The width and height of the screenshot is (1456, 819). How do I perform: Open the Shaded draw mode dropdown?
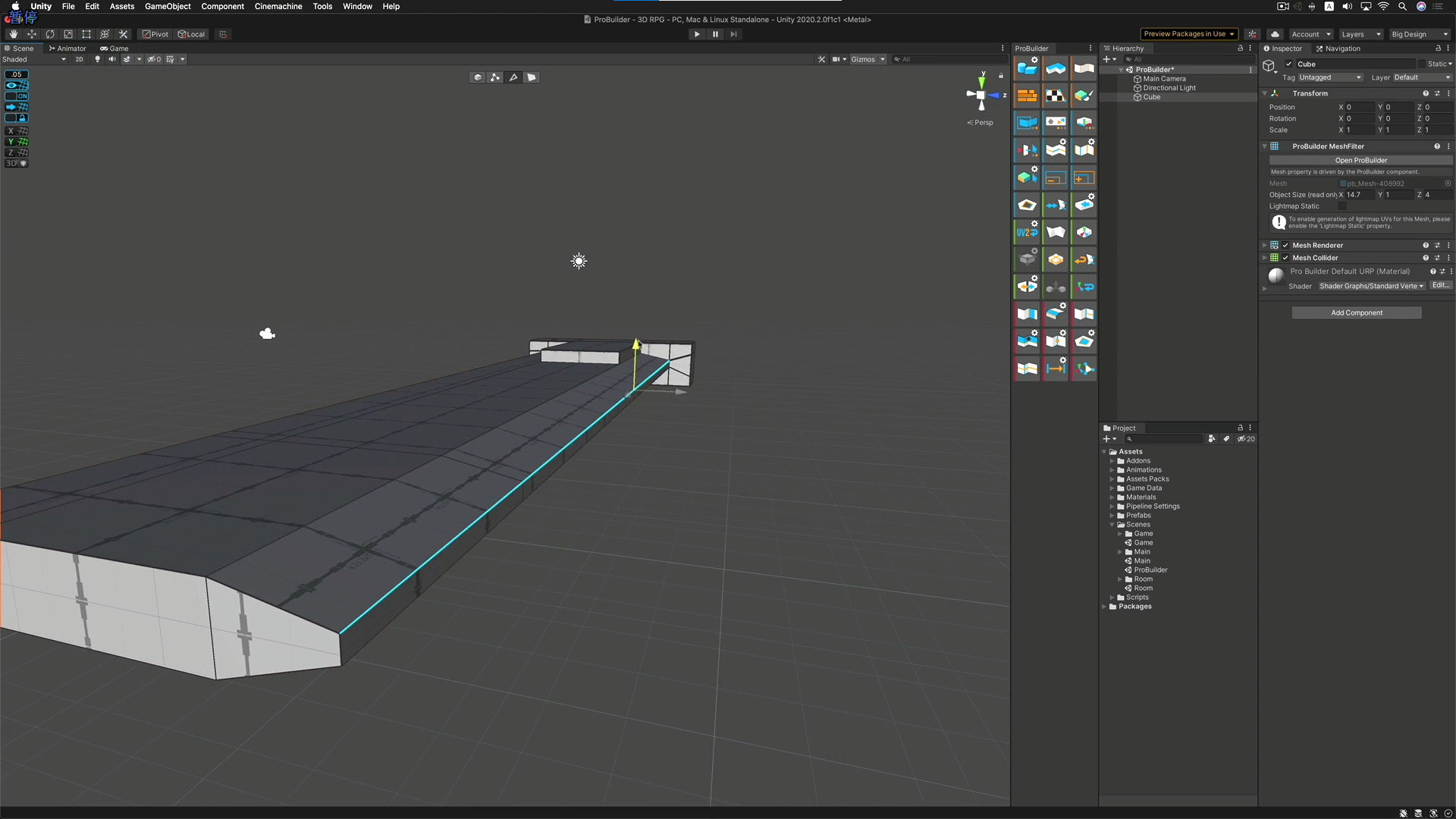34,59
